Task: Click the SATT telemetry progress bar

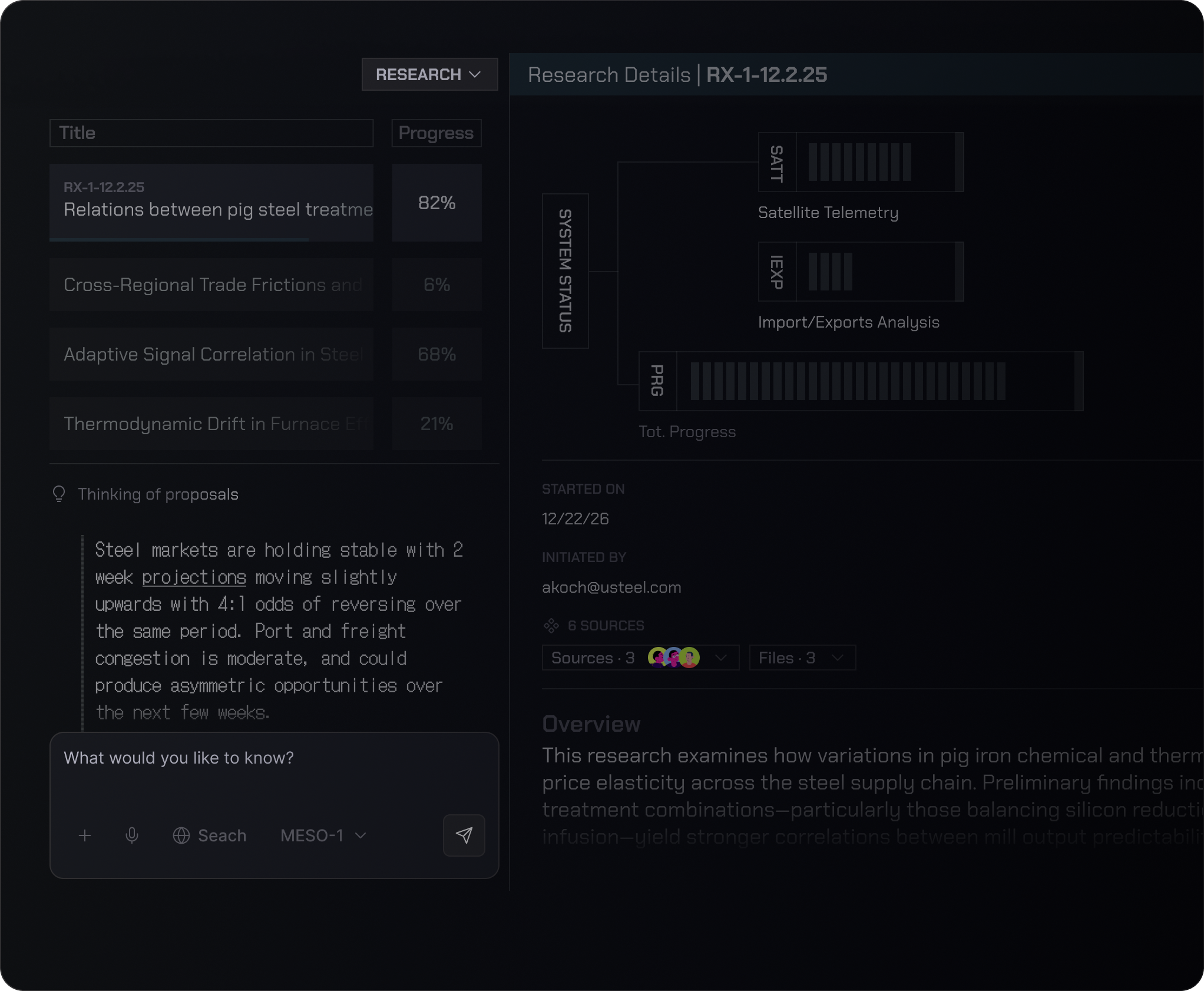Action: [x=861, y=162]
